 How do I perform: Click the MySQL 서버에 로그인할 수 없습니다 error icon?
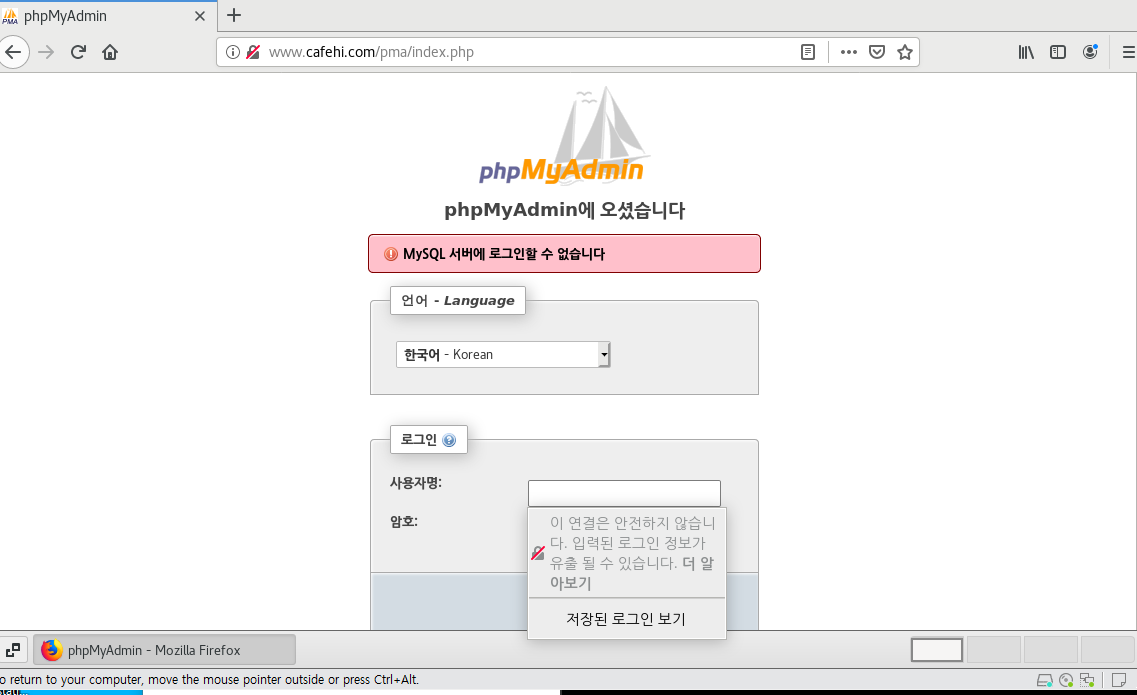coord(391,254)
